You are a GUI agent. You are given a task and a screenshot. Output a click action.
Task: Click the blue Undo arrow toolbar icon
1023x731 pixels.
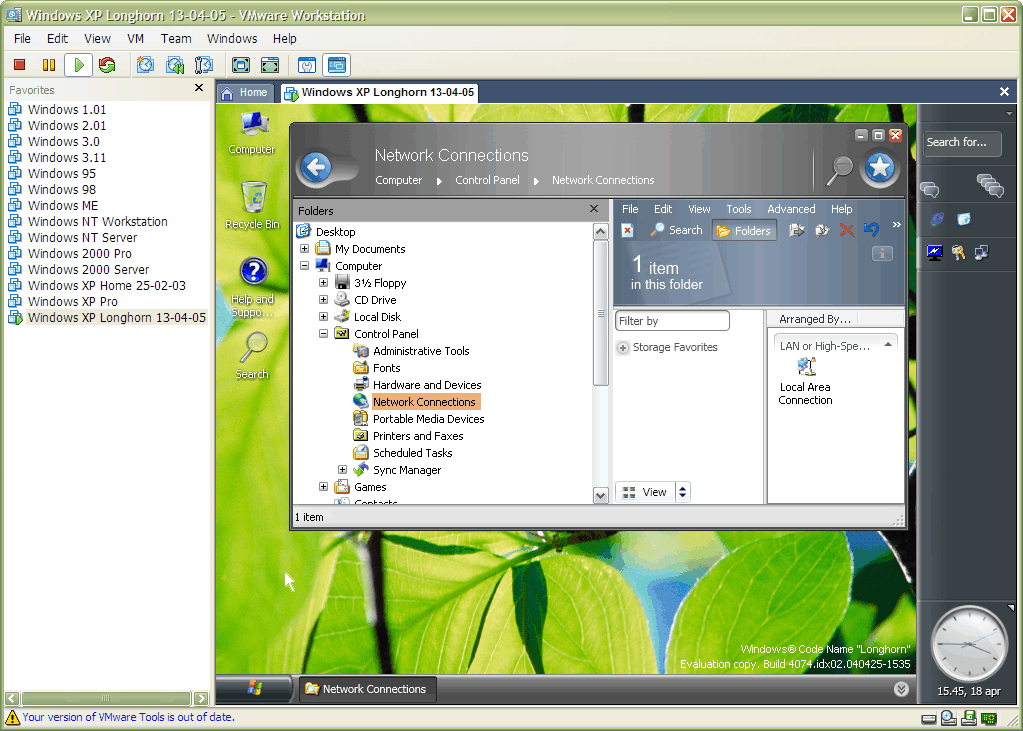click(x=871, y=229)
